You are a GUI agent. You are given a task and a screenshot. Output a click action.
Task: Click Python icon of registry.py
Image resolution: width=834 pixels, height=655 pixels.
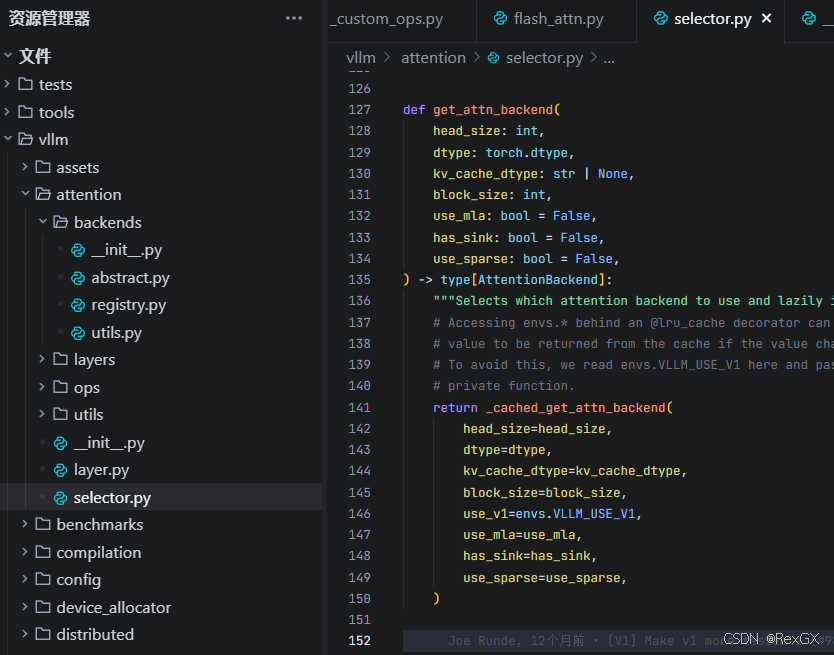click(x=78, y=305)
